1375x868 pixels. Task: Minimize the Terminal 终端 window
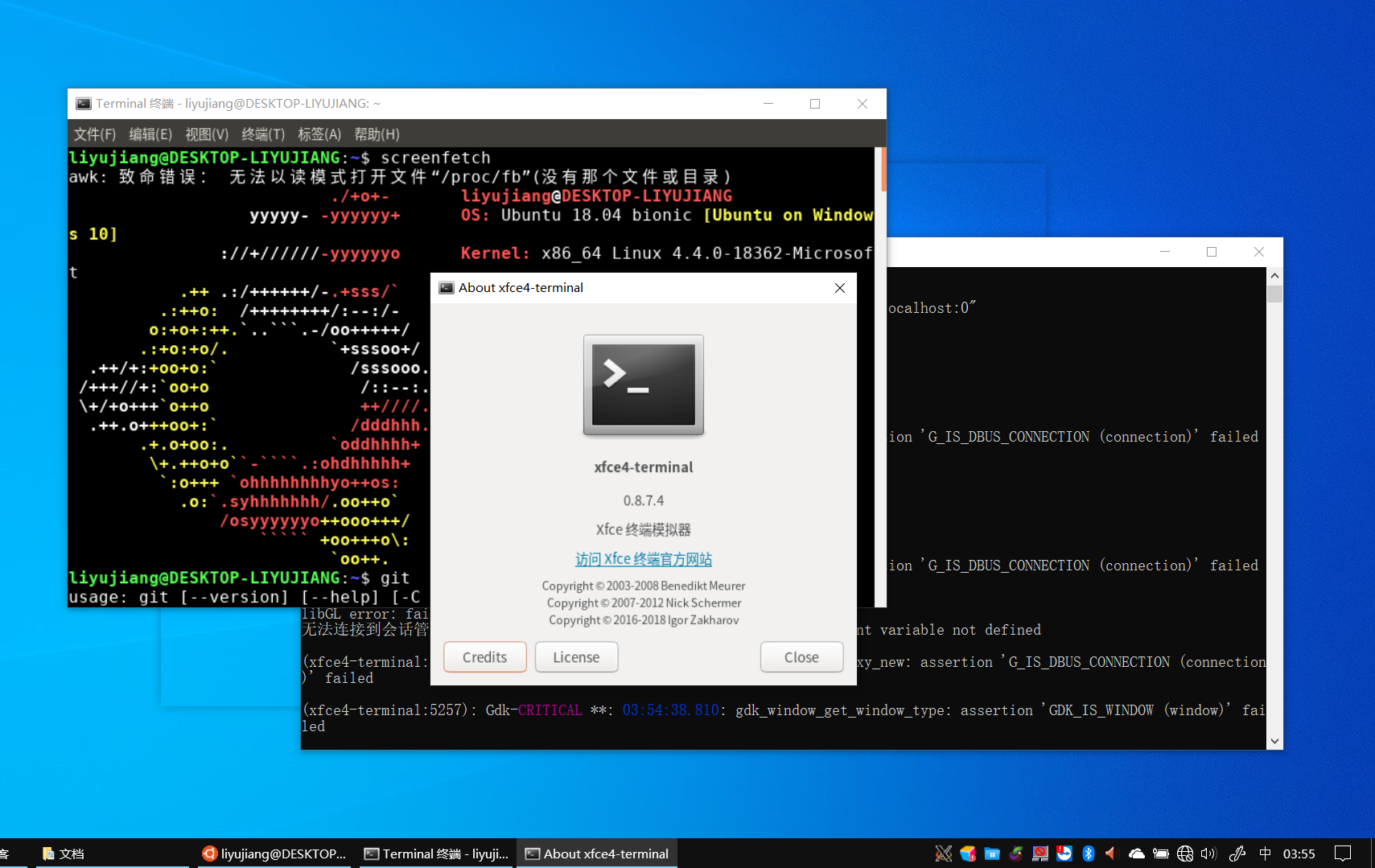coord(768,104)
